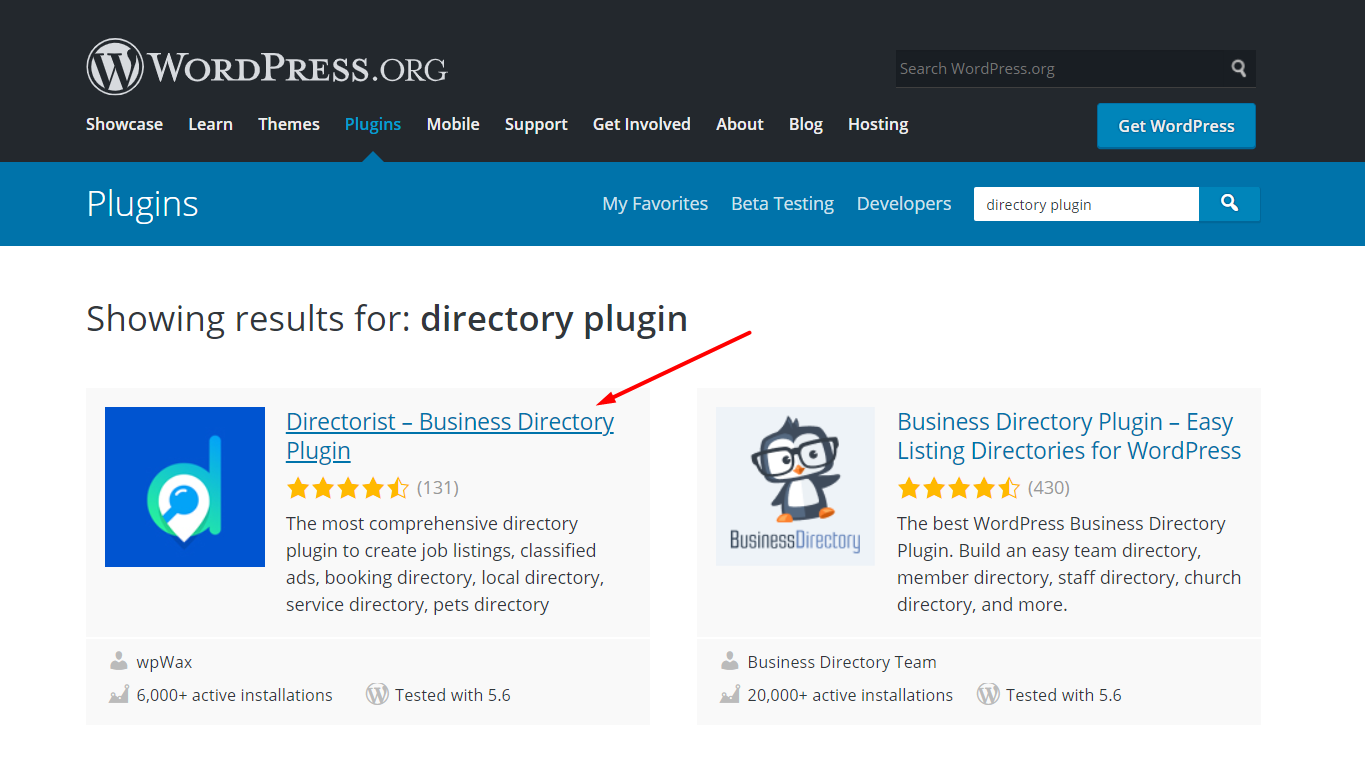The image size is (1365, 763).
Task: Open the Get Involved menu item
Action: 642,124
